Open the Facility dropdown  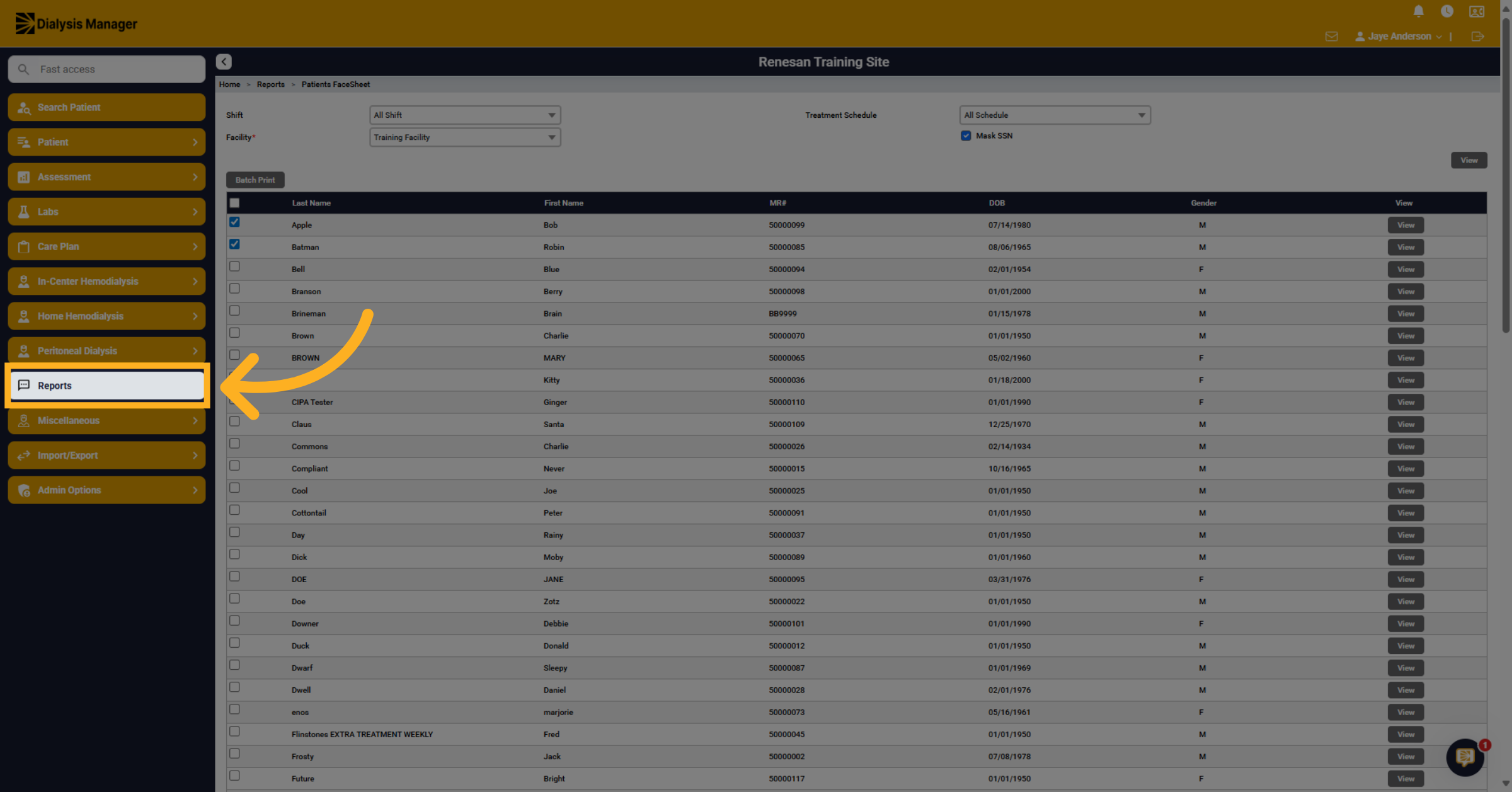[464, 137]
